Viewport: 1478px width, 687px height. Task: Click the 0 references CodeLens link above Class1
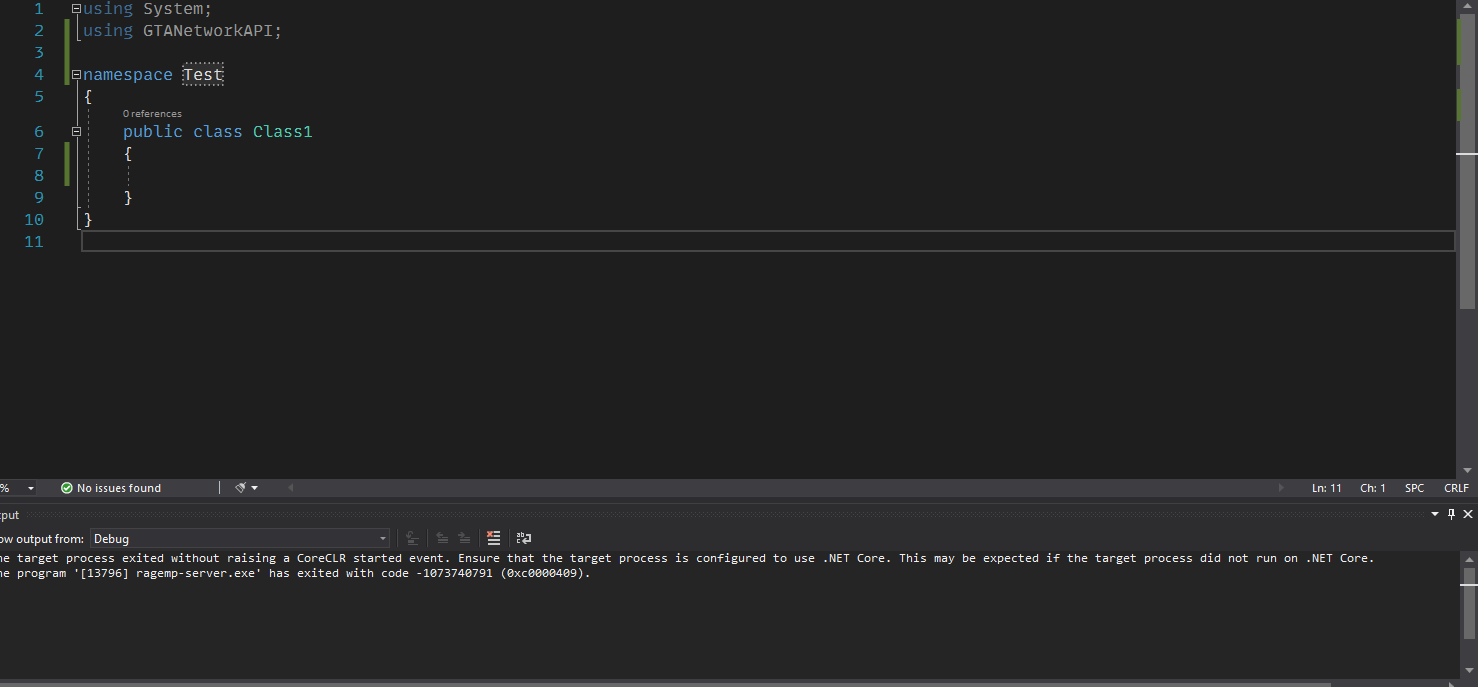pyautogui.click(x=152, y=113)
